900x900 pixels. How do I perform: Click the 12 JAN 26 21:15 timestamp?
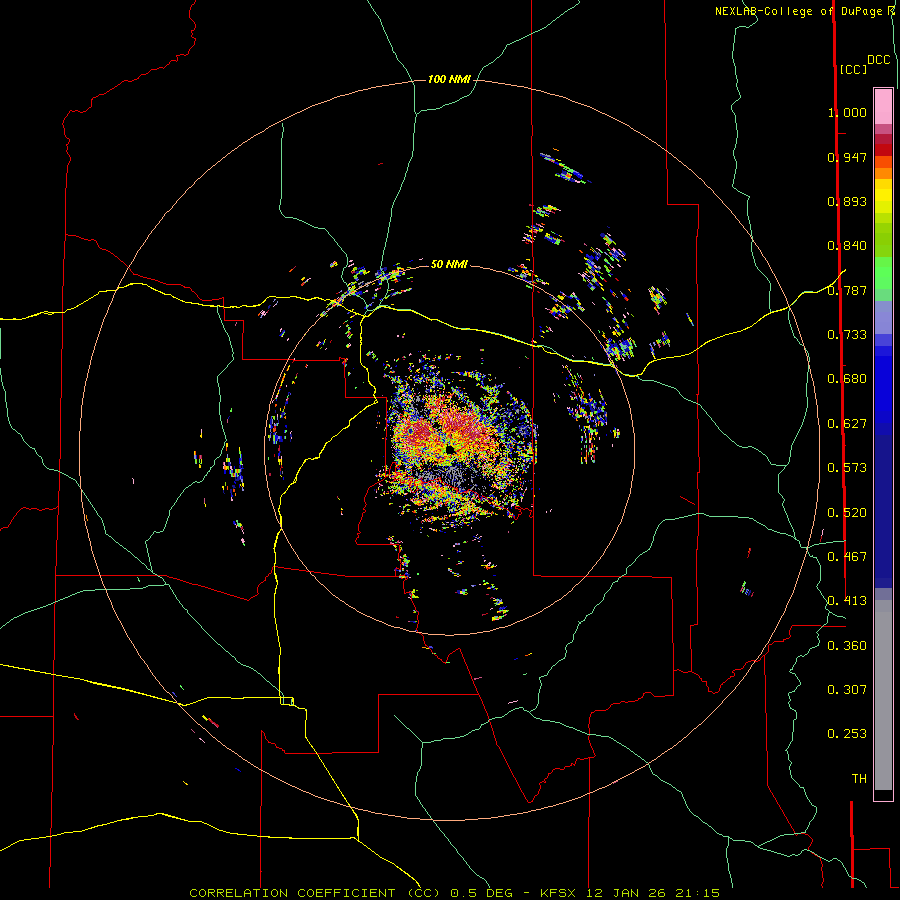pos(653,893)
